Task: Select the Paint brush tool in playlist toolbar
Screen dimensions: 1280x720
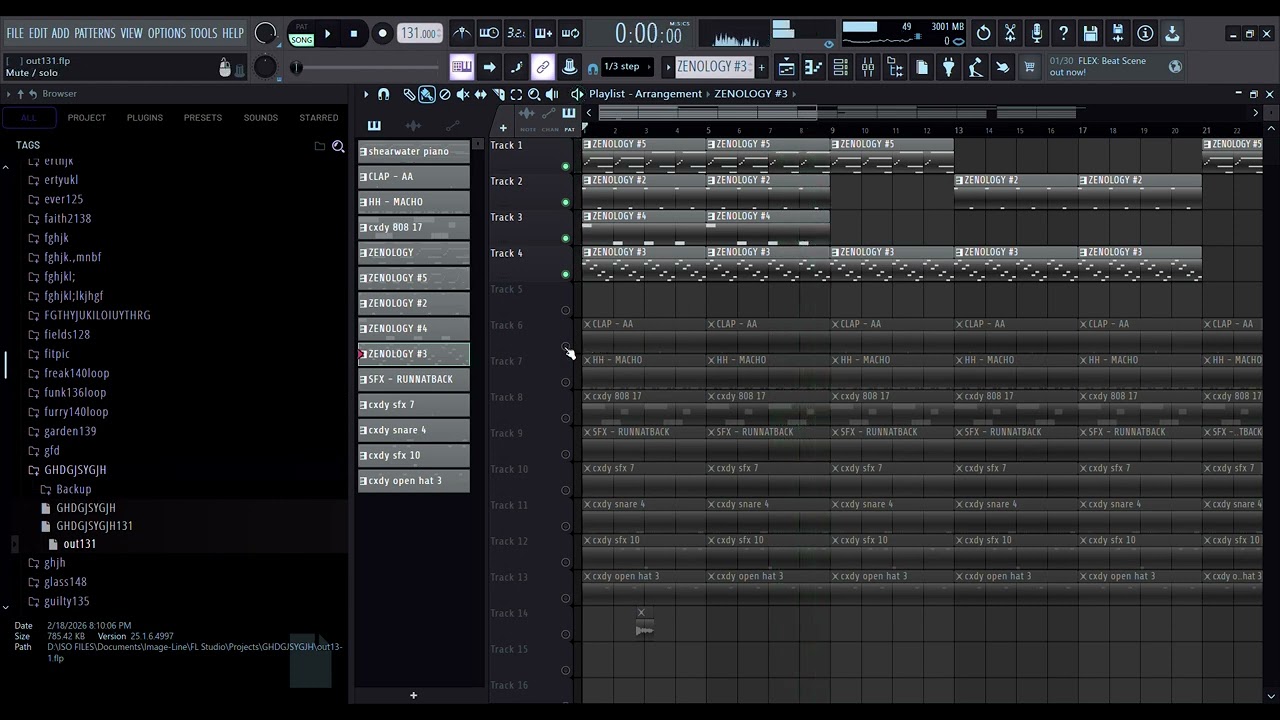Action: [x=427, y=94]
